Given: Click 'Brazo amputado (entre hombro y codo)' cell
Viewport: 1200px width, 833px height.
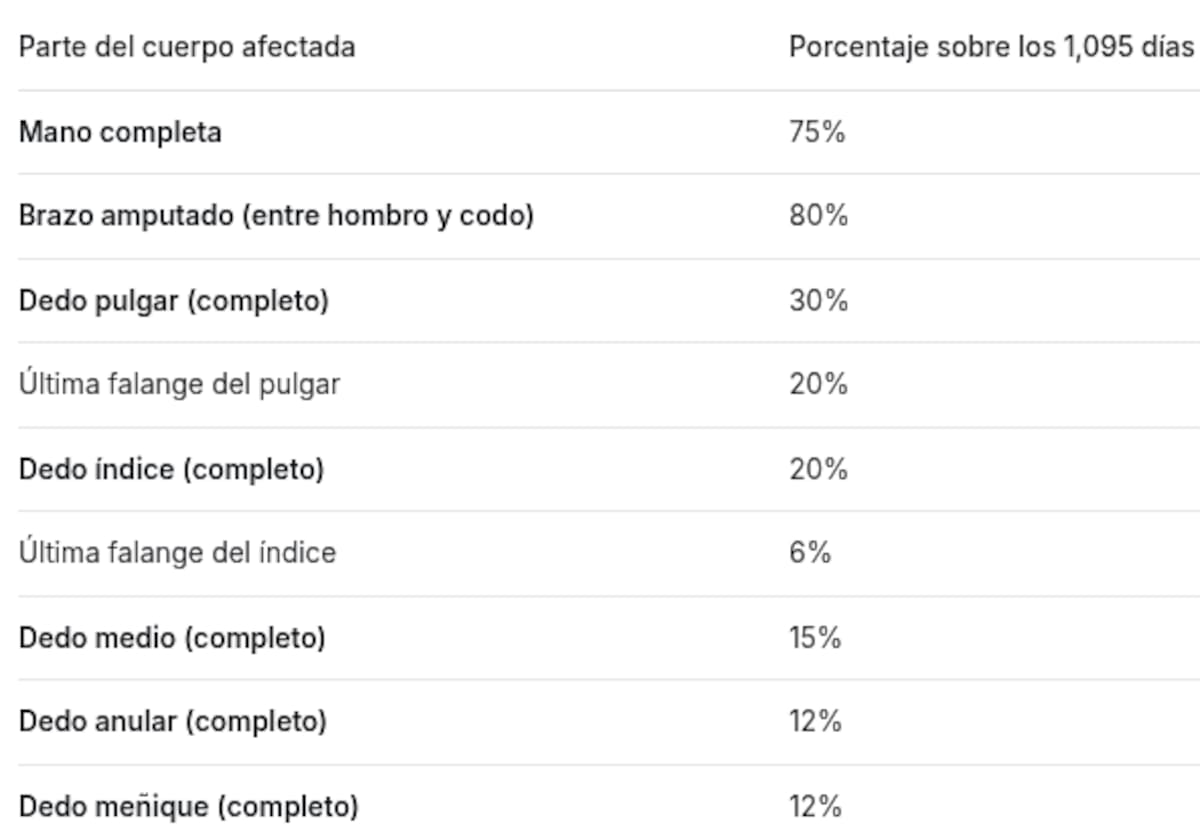Looking at the screenshot, I should coord(276,216).
